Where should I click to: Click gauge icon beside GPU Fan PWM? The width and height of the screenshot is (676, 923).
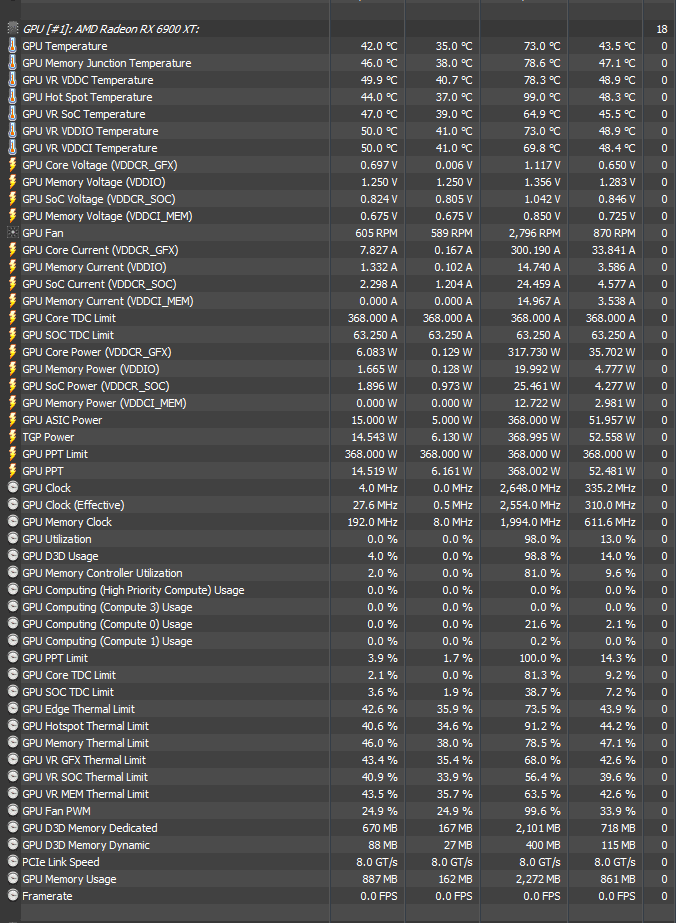click(13, 810)
